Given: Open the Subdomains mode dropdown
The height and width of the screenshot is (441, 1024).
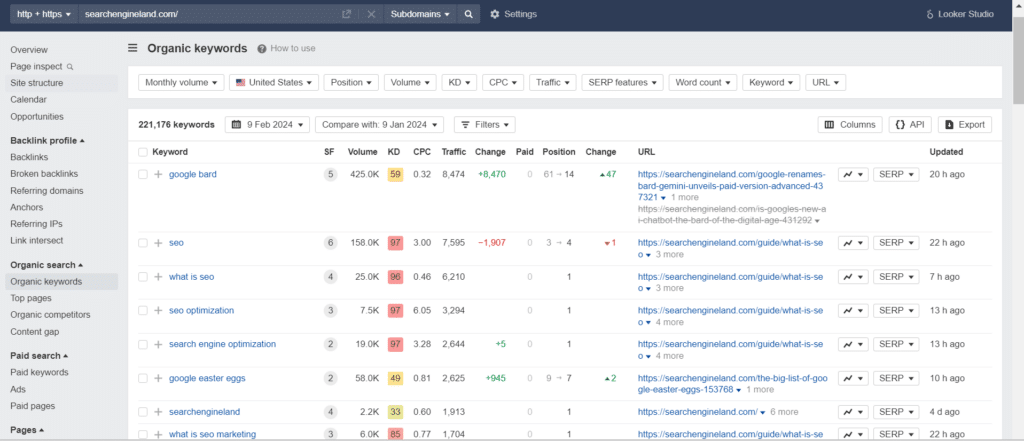Looking at the screenshot, I should pyautogui.click(x=421, y=14).
